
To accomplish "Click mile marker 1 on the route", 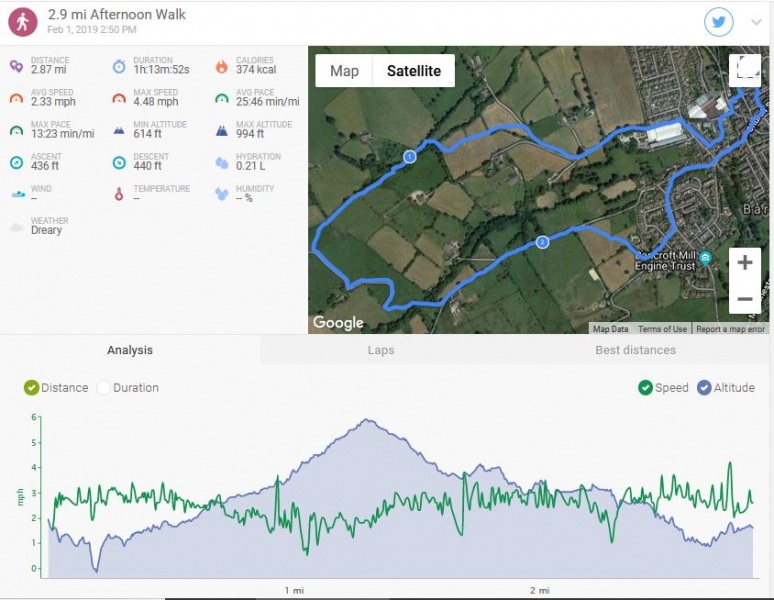I will [x=409, y=156].
